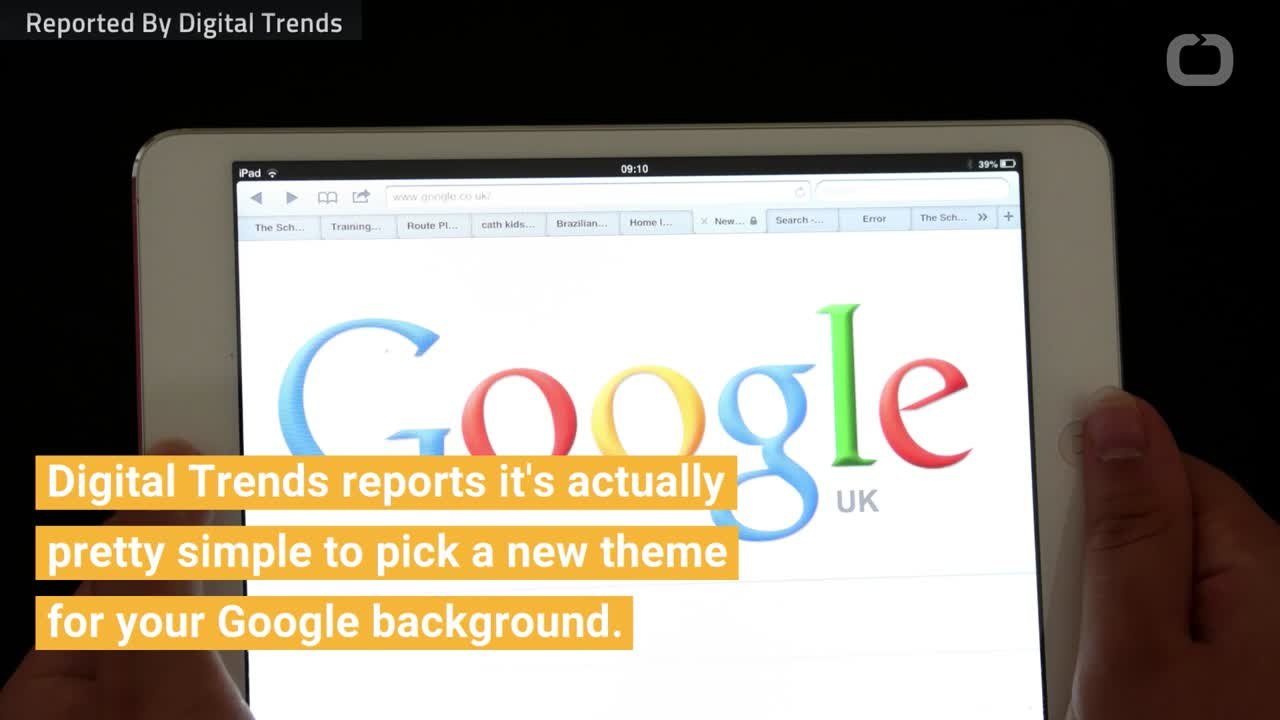The image size is (1280, 720).
Task: Tap the forward navigation arrow
Action: 292,198
